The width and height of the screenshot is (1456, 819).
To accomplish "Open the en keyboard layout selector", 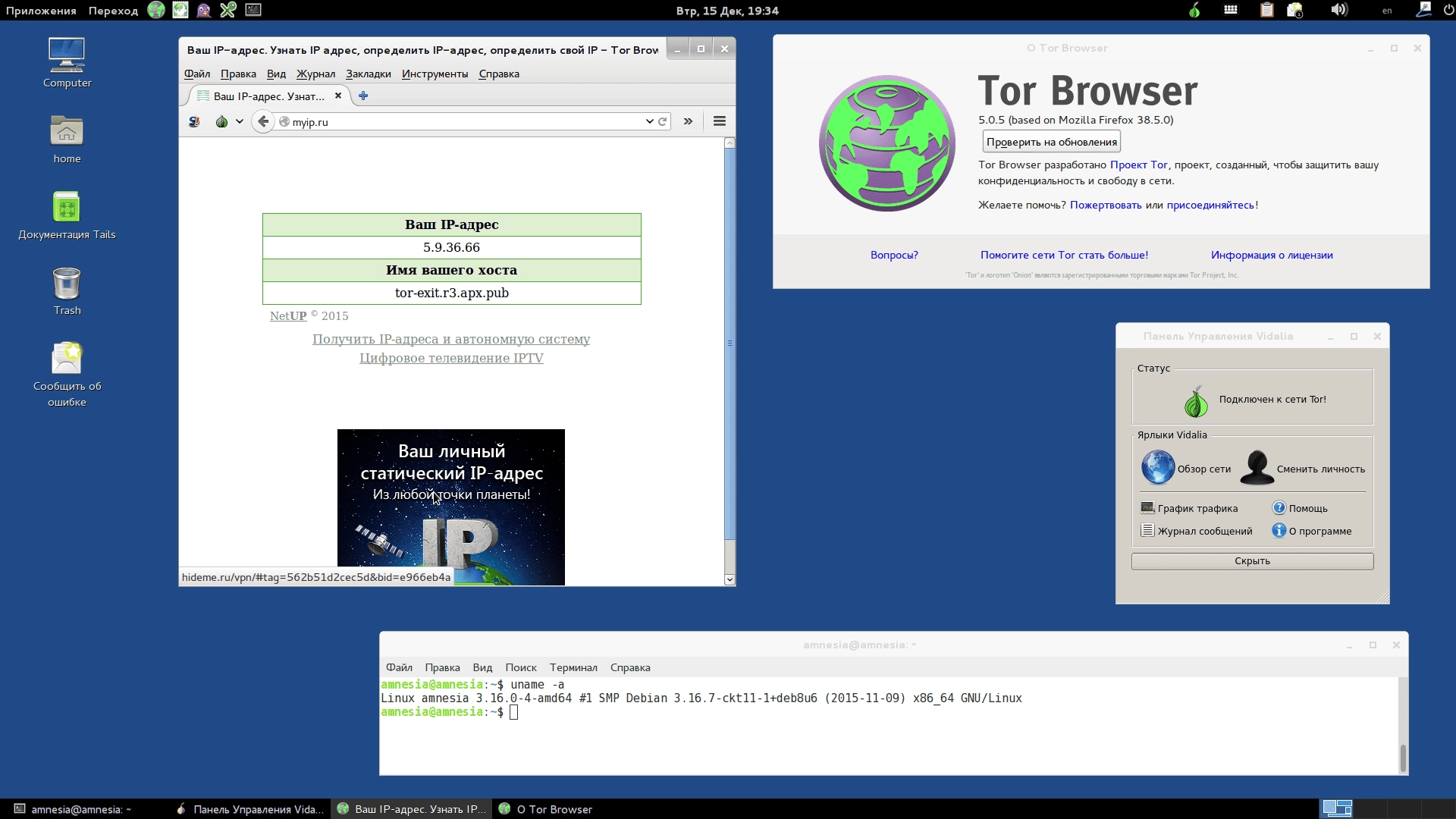I will pyautogui.click(x=1387, y=11).
